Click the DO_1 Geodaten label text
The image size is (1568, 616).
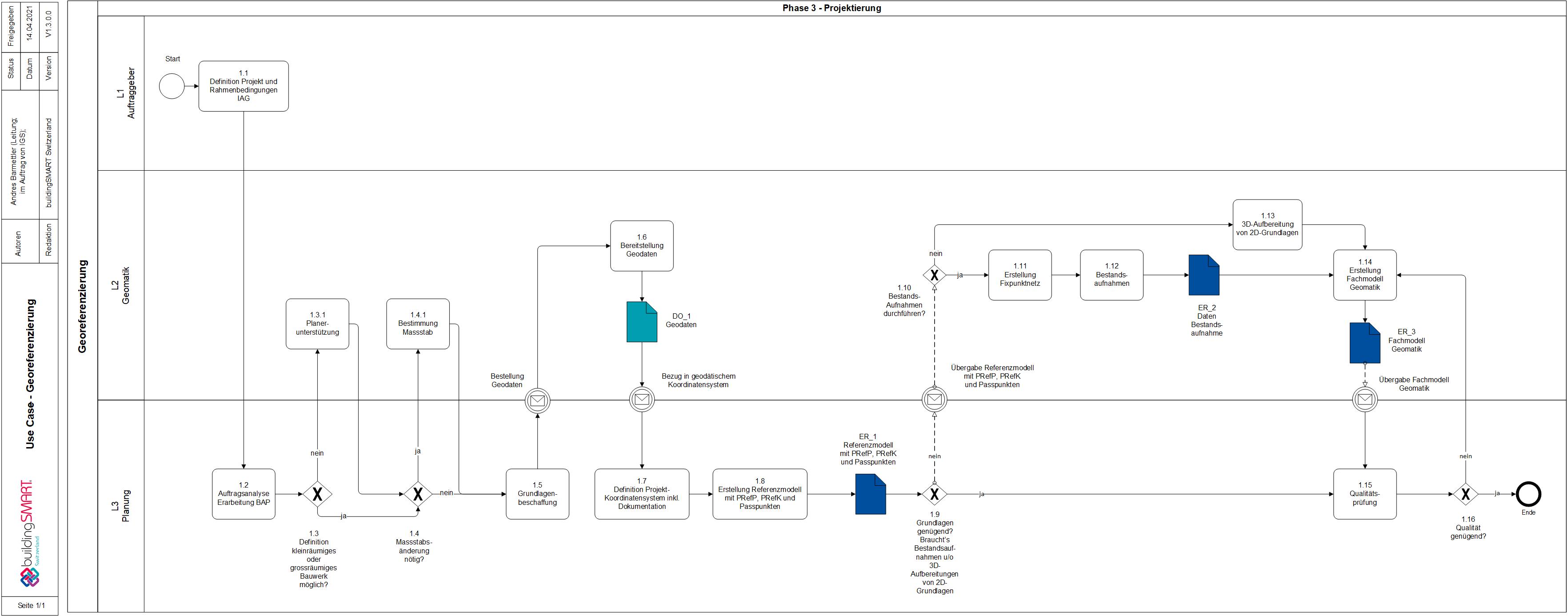click(681, 321)
